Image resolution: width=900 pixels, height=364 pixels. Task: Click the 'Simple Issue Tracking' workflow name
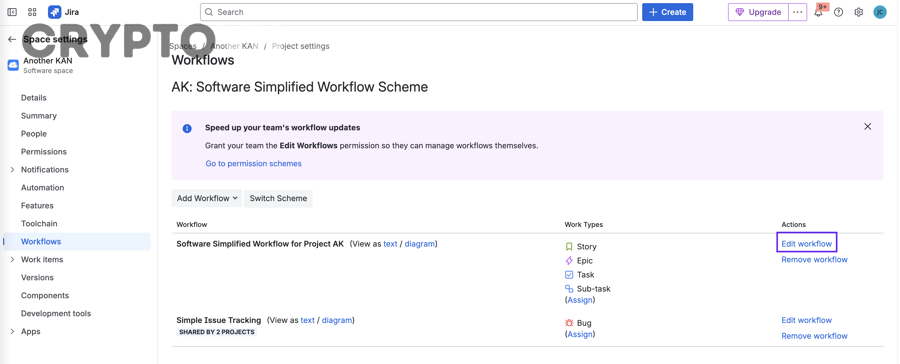[x=219, y=320]
